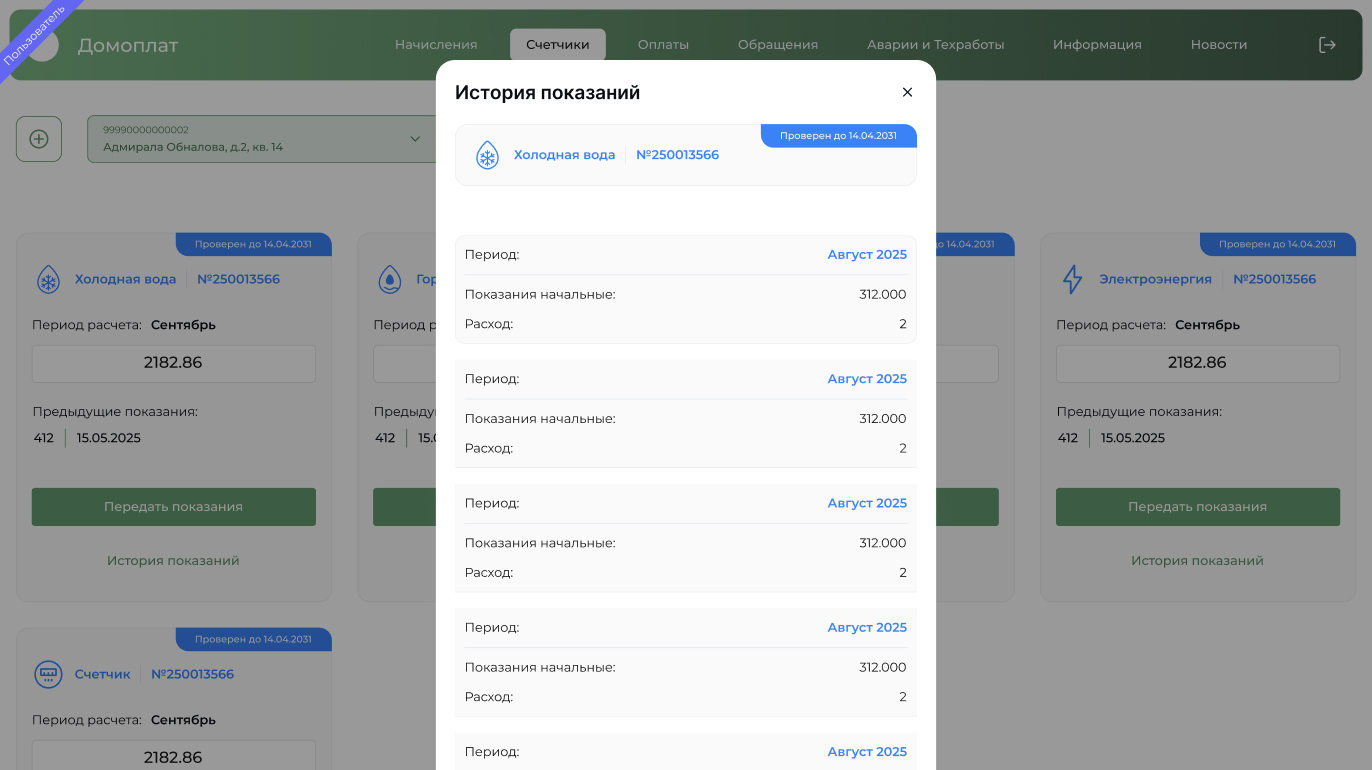The width and height of the screenshot is (1372, 770).
Task: Go to the Обращения tab
Action: click(777, 45)
